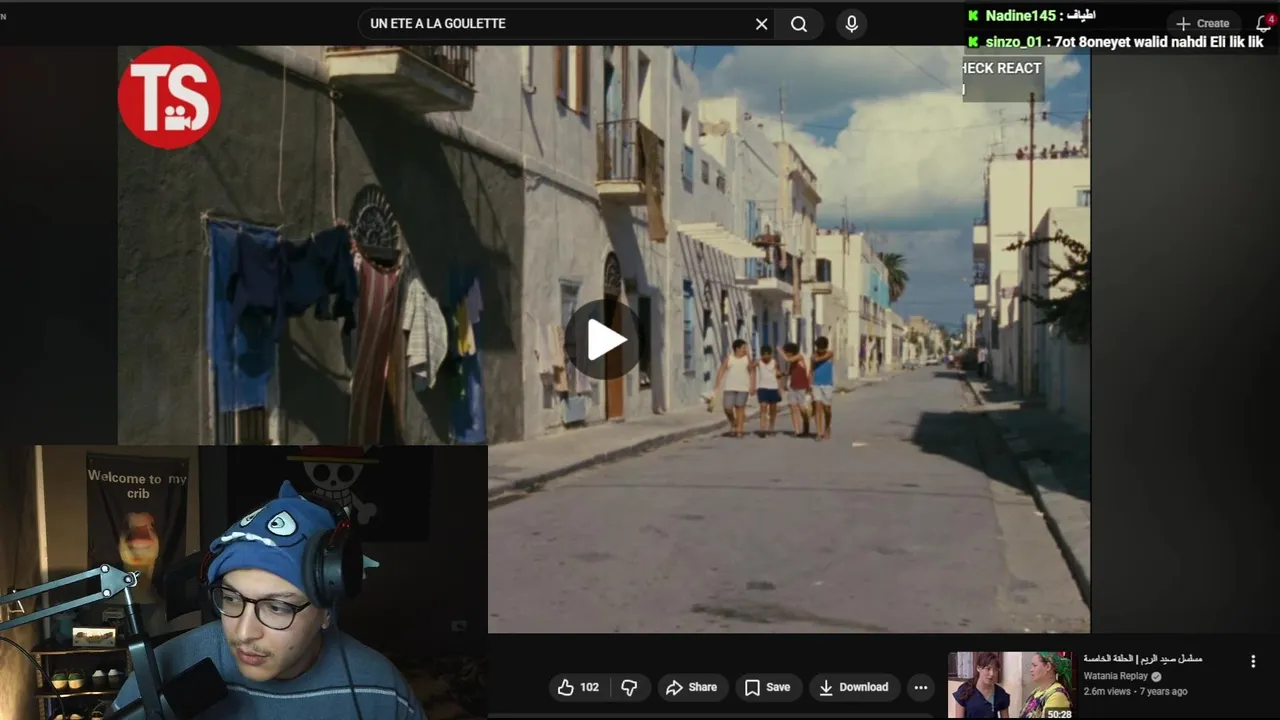Screen dimensions: 1280x720
Task: Click the chat username Nadine145
Action: [1020, 16]
